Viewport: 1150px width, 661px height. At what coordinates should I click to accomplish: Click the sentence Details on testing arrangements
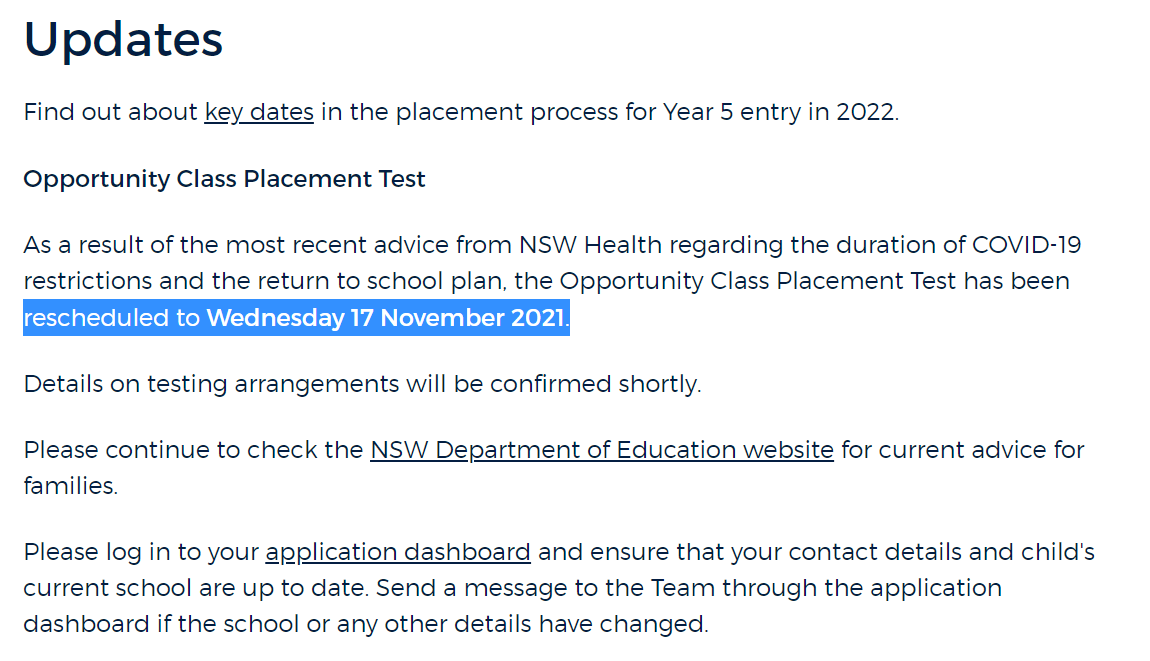tap(362, 384)
